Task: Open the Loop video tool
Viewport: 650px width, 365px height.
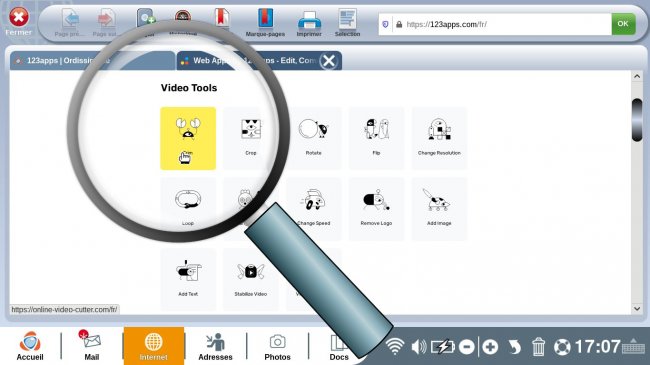Action: [x=188, y=209]
